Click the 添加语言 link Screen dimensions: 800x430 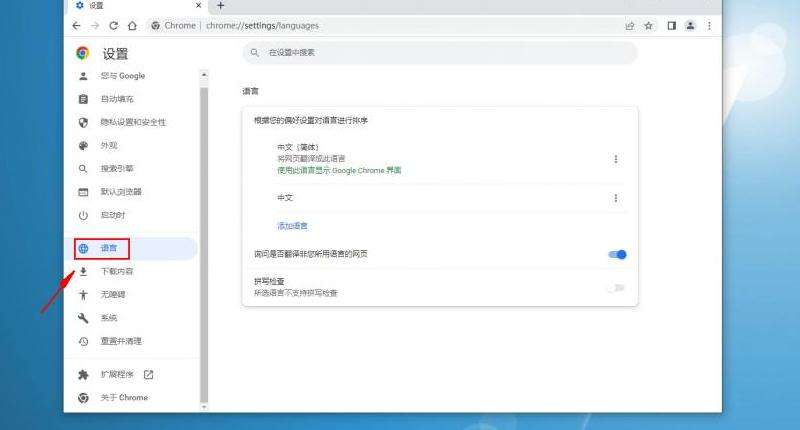(x=292, y=226)
